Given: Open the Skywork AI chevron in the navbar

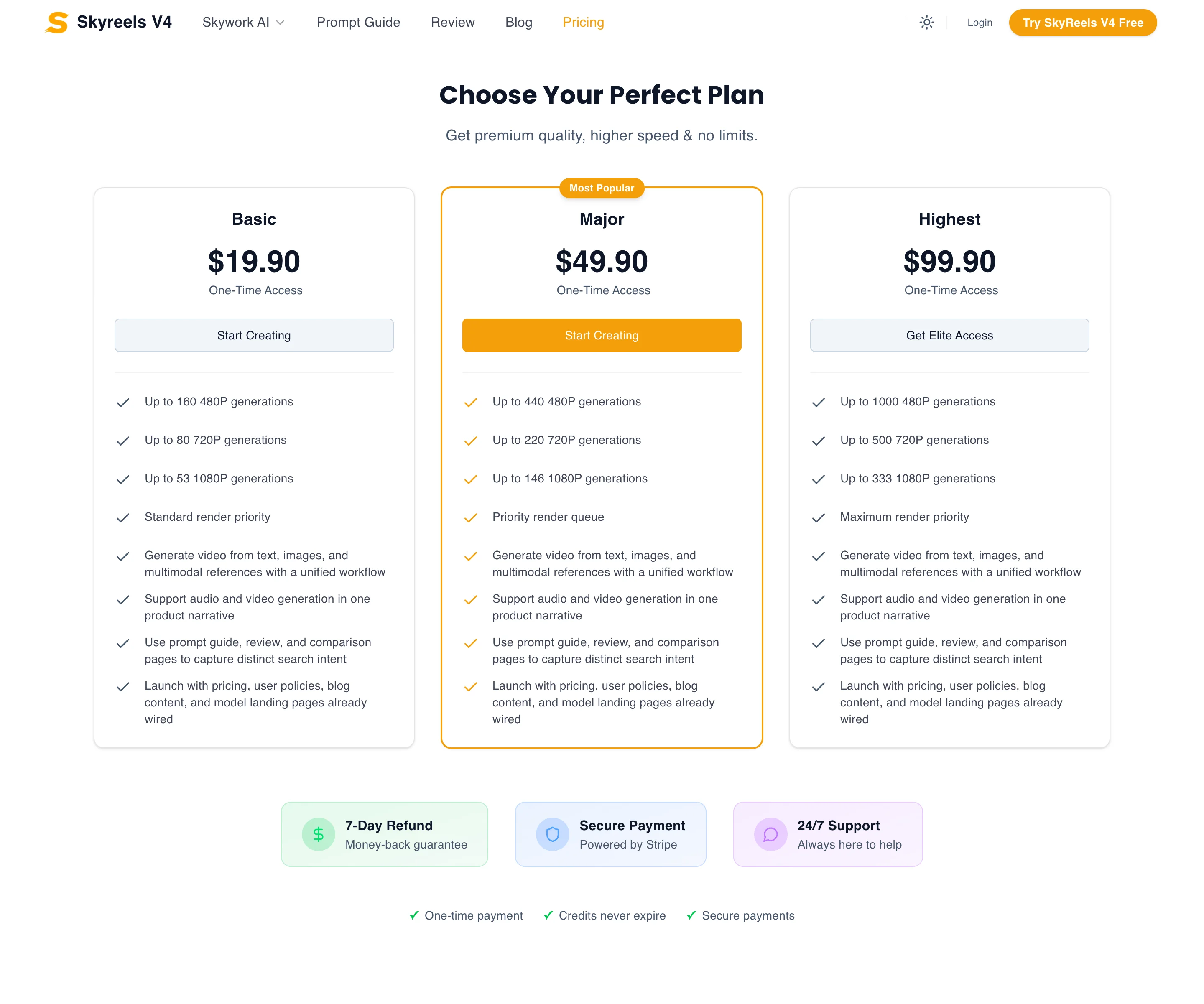Looking at the screenshot, I should (281, 23).
